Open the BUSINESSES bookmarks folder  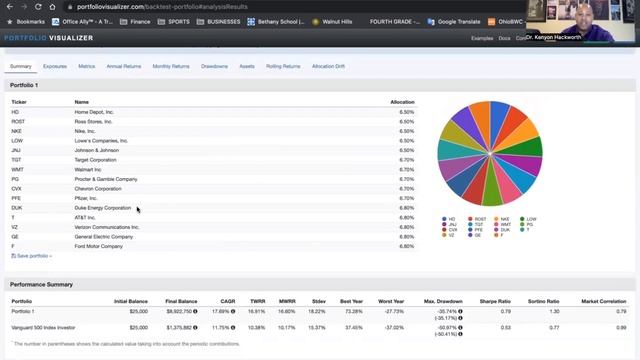point(218,22)
